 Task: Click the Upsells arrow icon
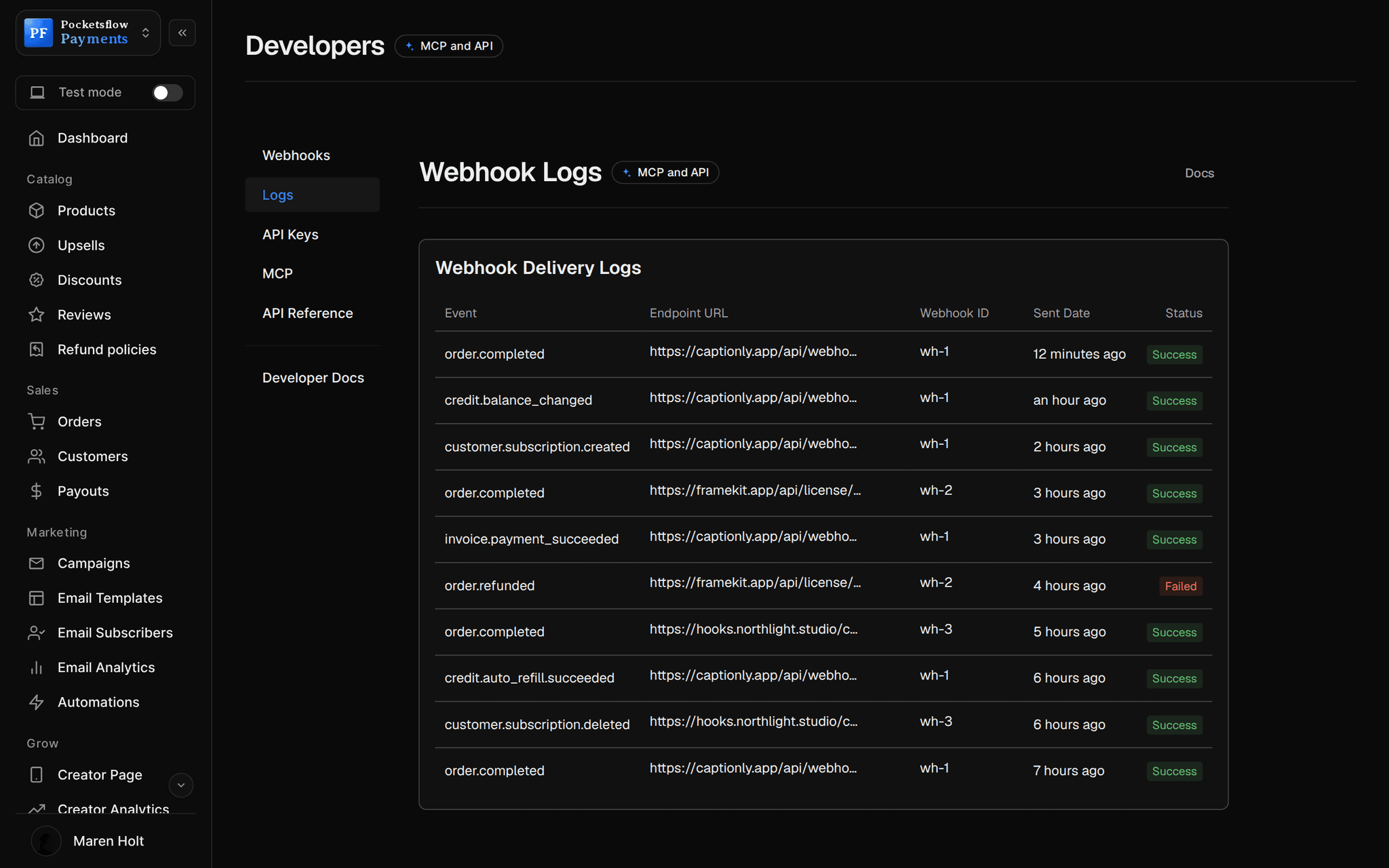tap(37, 245)
